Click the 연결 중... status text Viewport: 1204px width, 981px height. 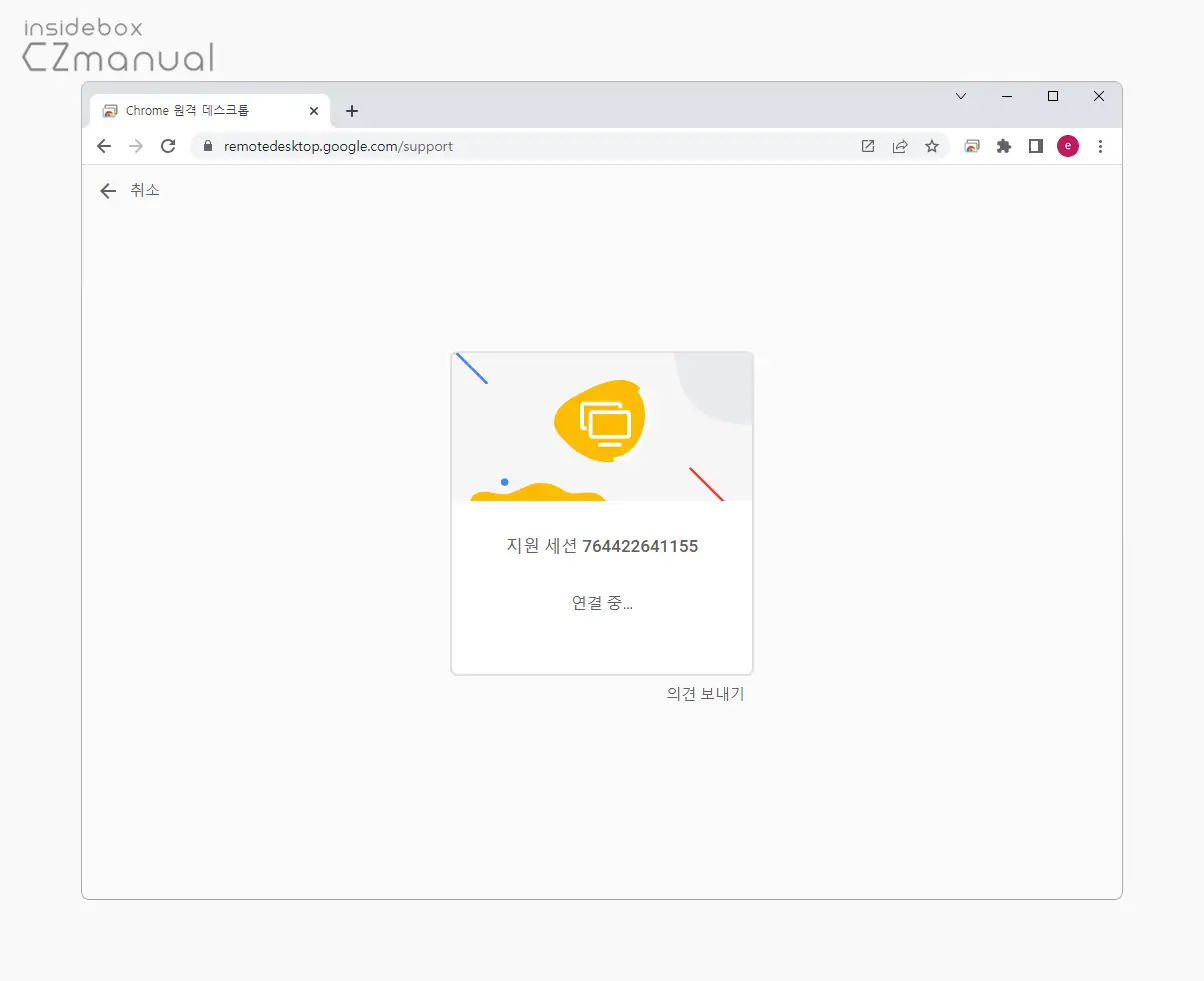pyautogui.click(x=602, y=602)
